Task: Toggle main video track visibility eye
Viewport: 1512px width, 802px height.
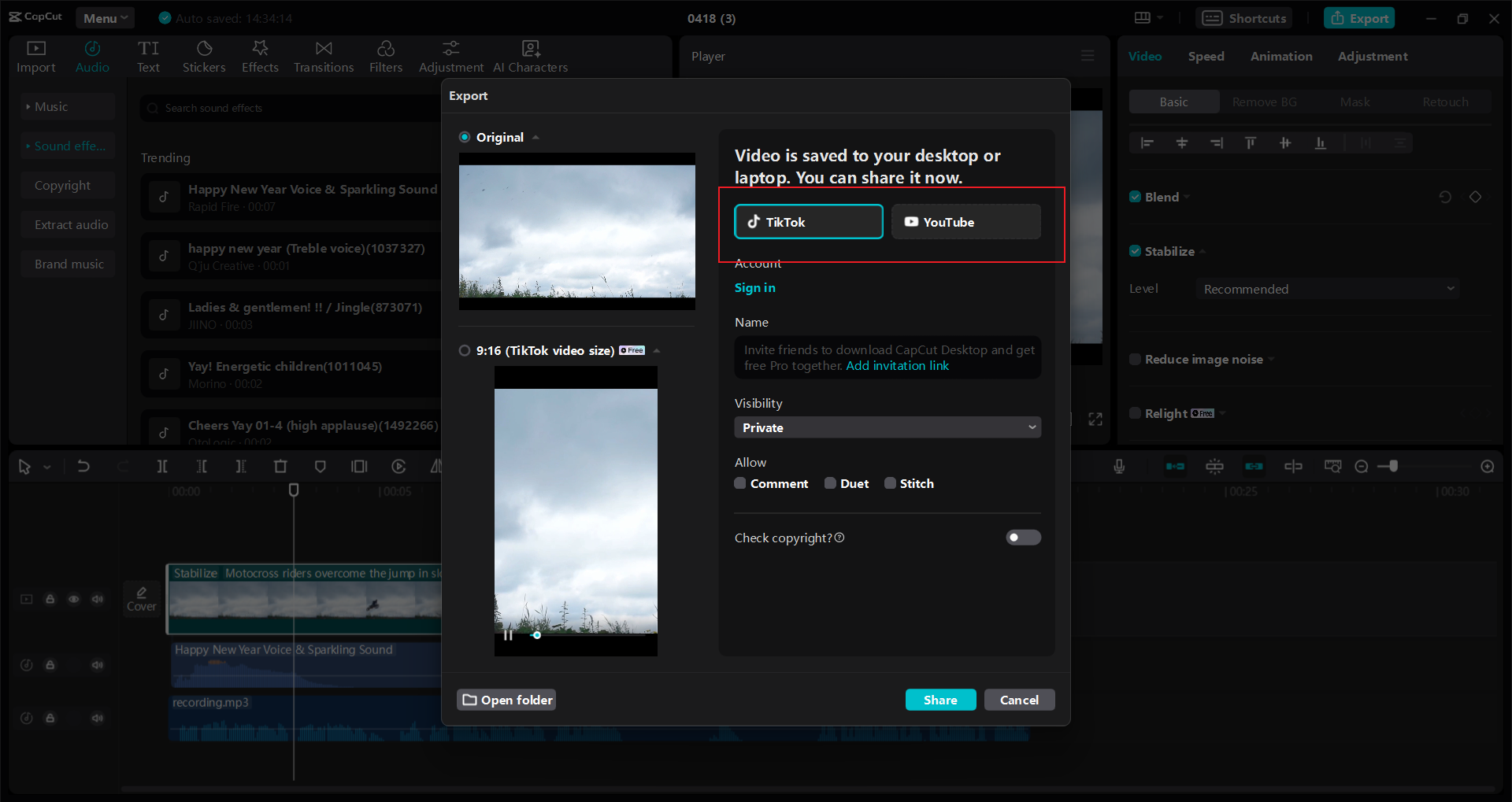Action: point(74,599)
